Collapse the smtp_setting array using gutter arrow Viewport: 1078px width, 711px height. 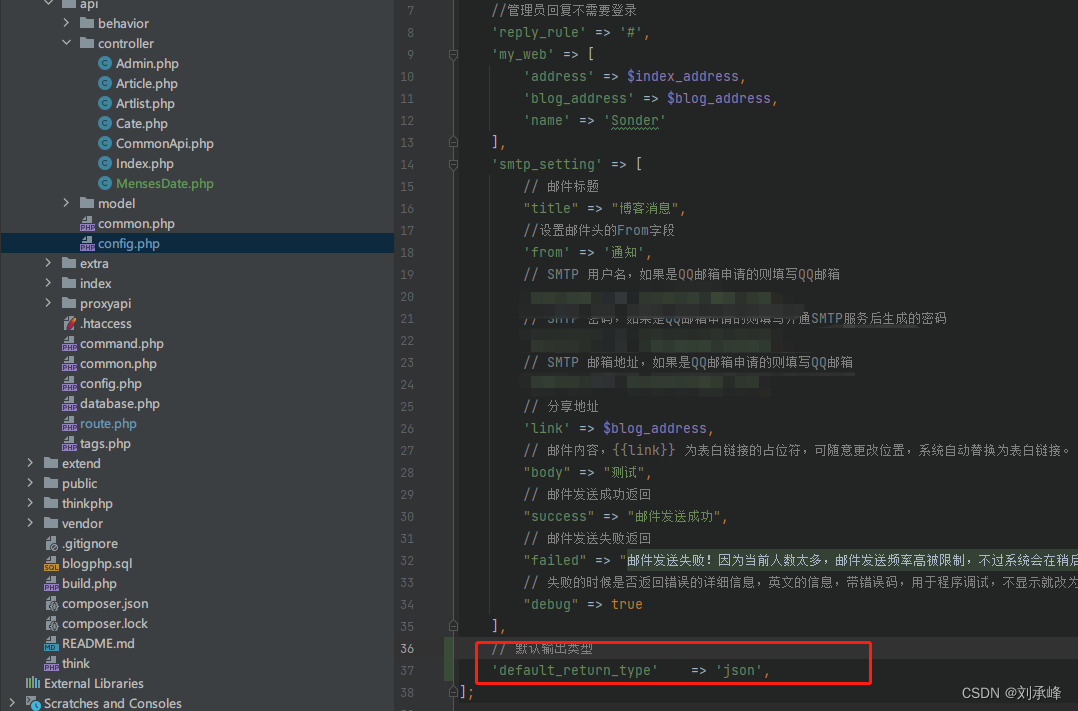(x=453, y=163)
